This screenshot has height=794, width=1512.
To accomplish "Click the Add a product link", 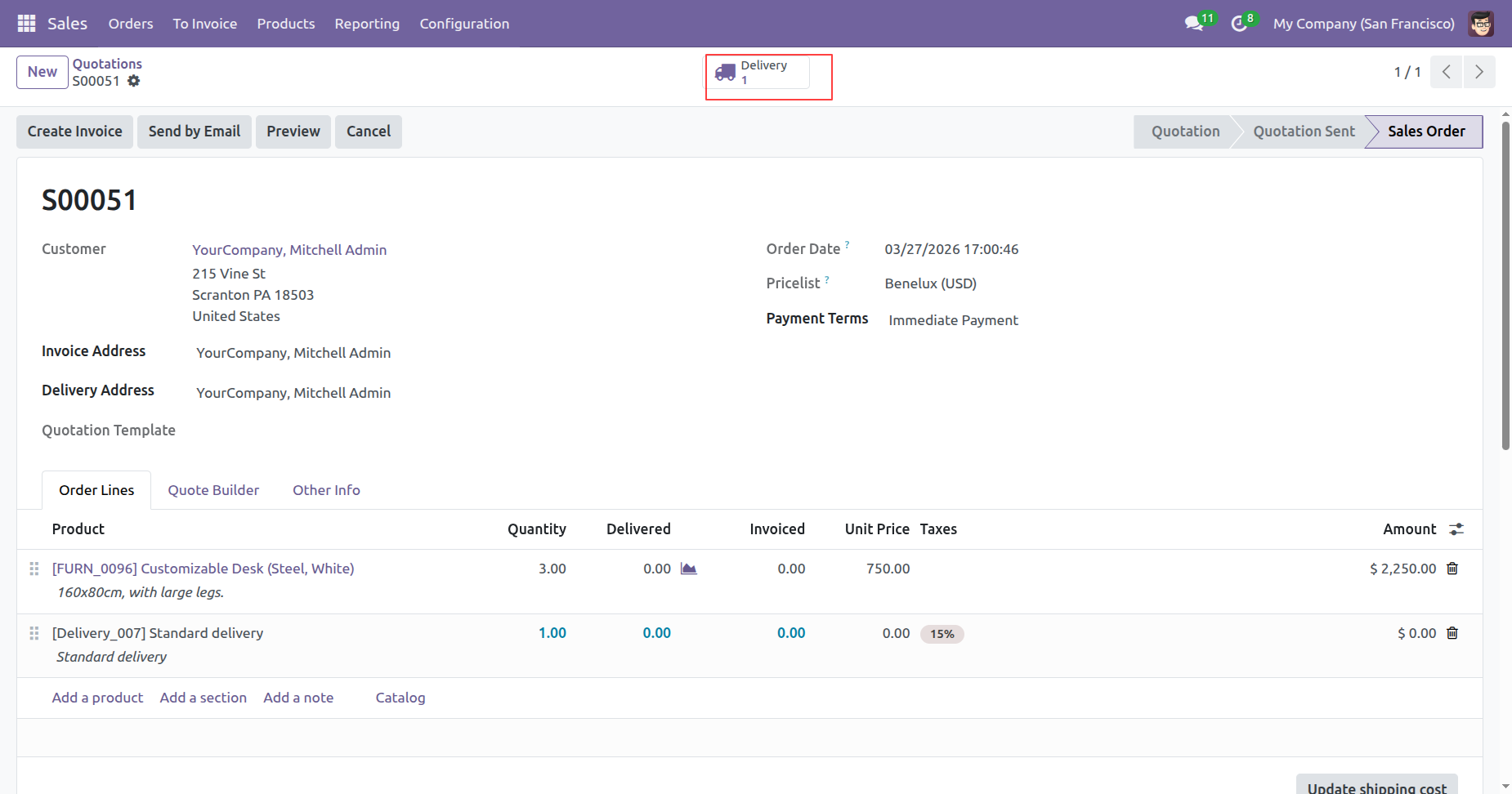I will coord(97,698).
